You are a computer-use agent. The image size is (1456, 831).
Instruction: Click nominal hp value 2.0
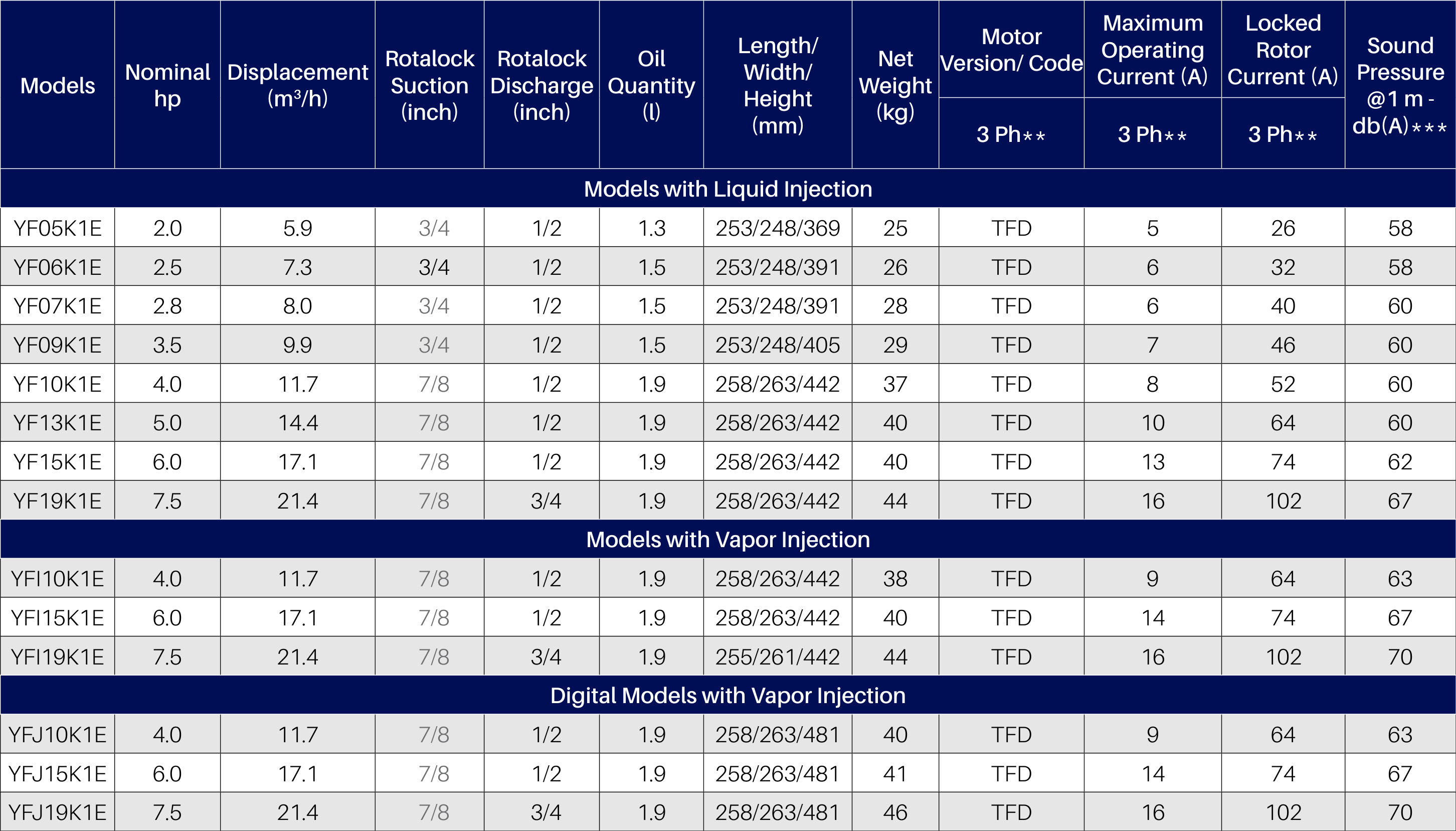[x=167, y=228]
